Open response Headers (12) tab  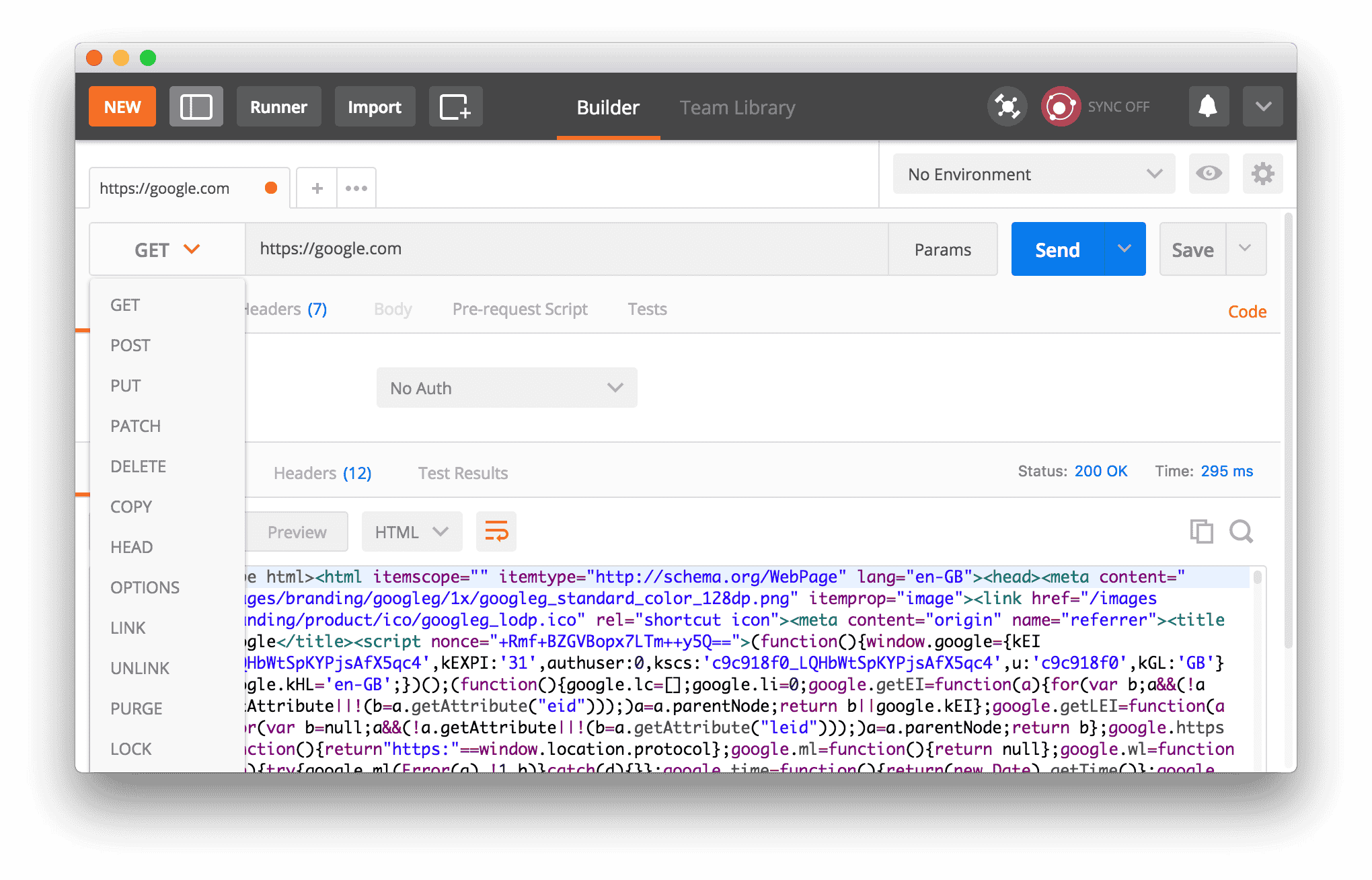pyautogui.click(x=322, y=473)
